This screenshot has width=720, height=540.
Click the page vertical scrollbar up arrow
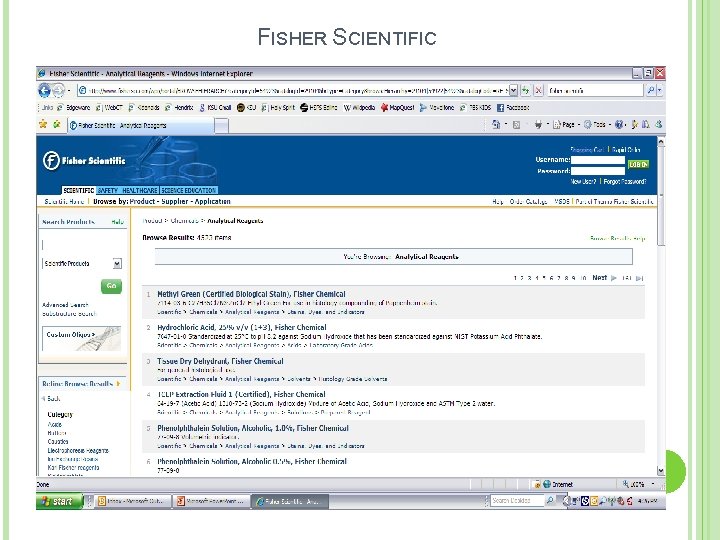pyautogui.click(x=661, y=141)
